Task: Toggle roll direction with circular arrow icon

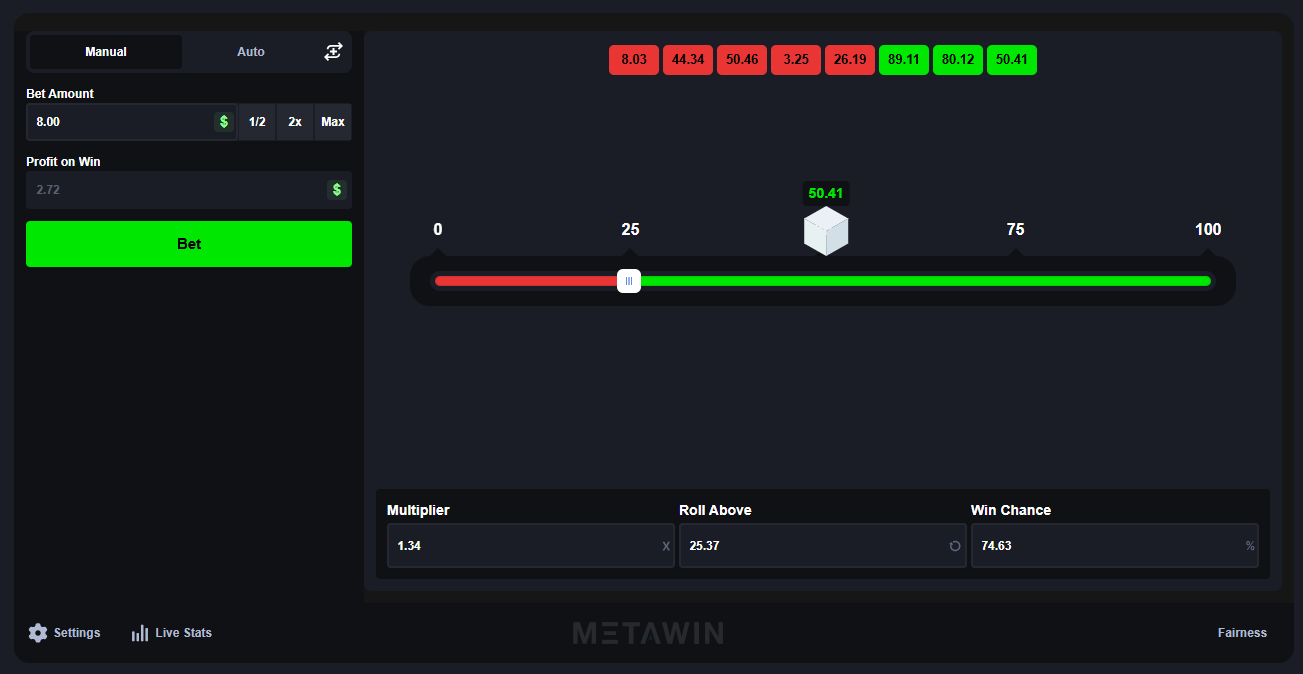Action: [955, 546]
